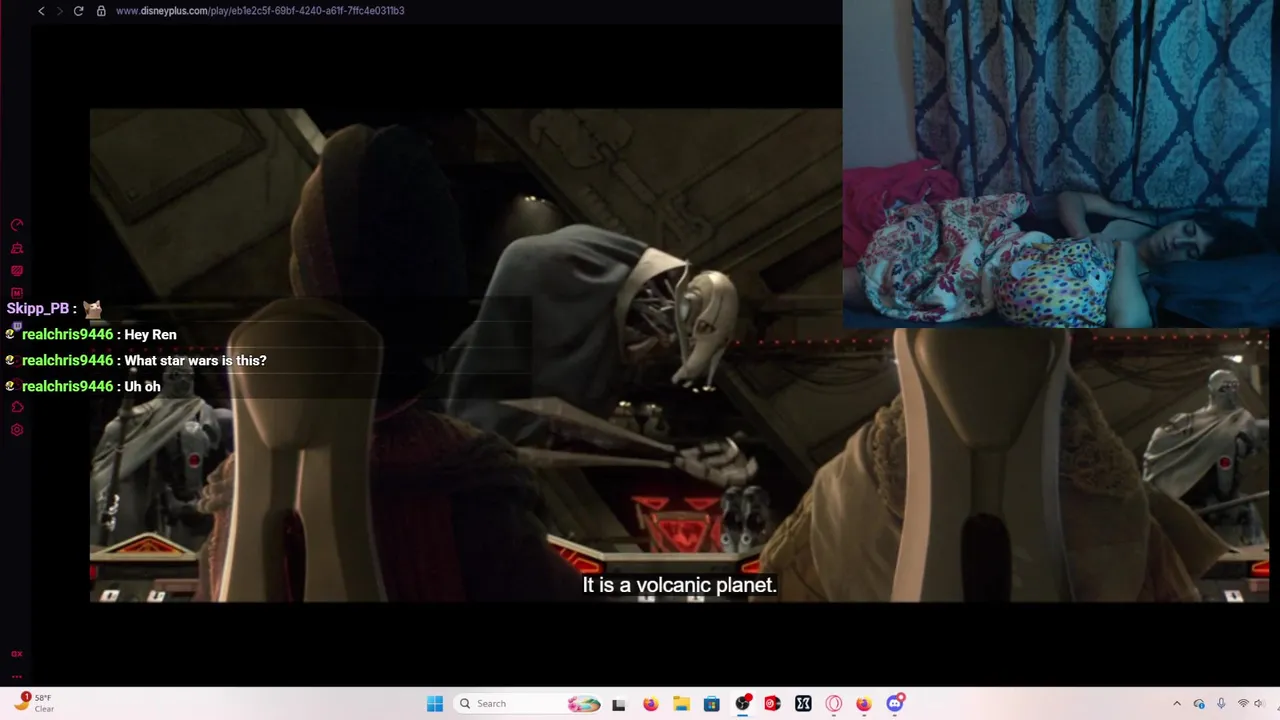Open volume control in system tray
Image resolution: width=1280 pixels, height=720 pixels.
click(1259, 704)
